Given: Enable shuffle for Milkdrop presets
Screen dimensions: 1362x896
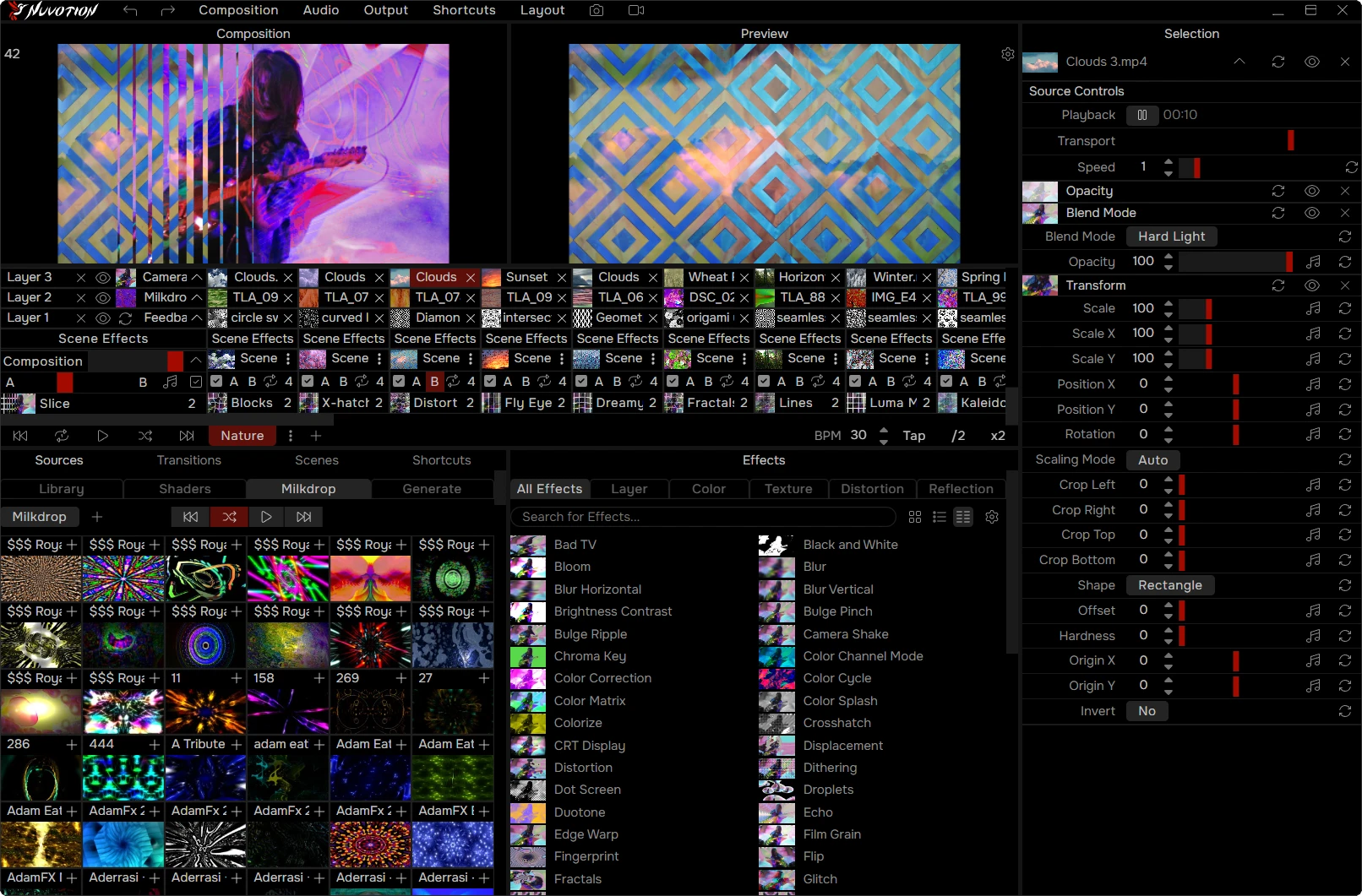Looking at the screenshot, I should [229, 517].
